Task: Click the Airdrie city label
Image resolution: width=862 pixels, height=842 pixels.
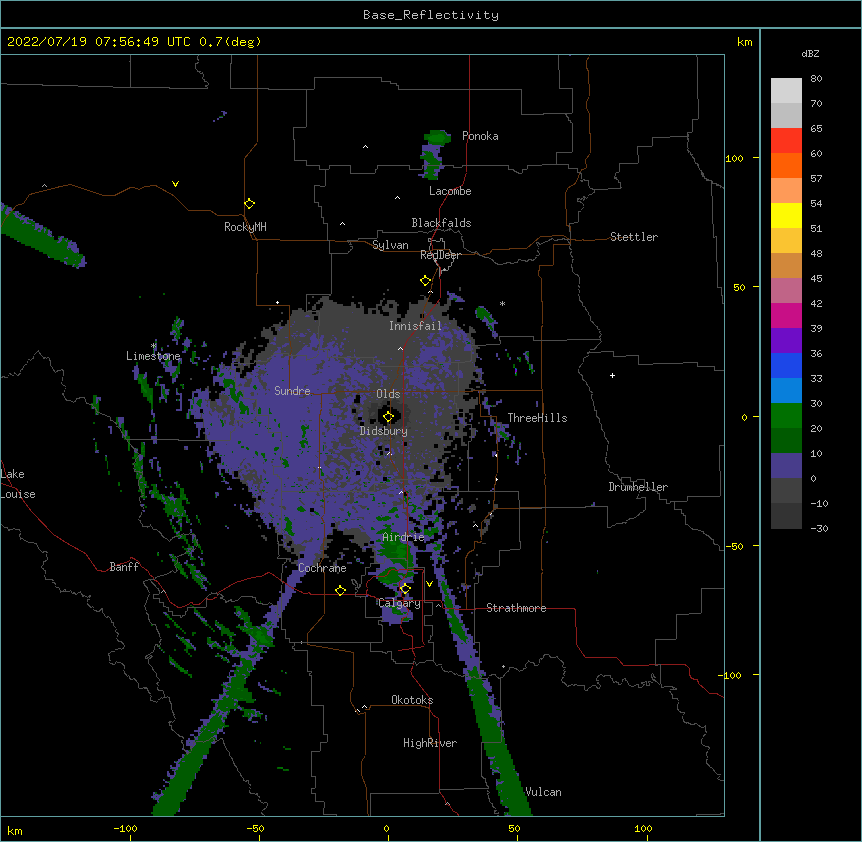Action: 403,537
